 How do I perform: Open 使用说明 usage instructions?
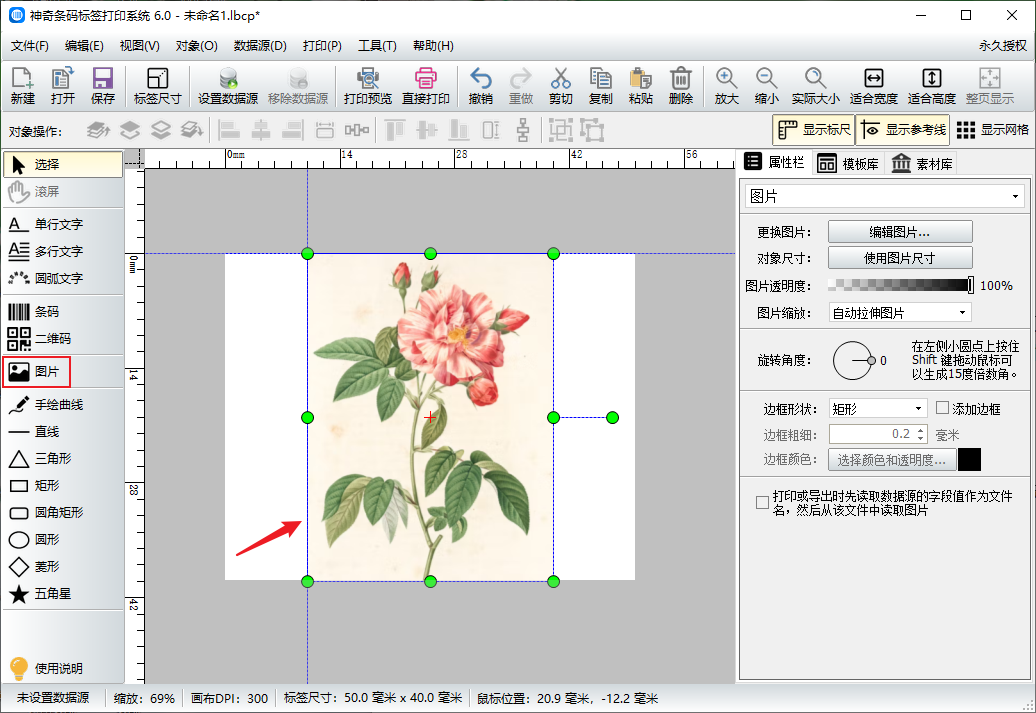(x=46, y=668)
